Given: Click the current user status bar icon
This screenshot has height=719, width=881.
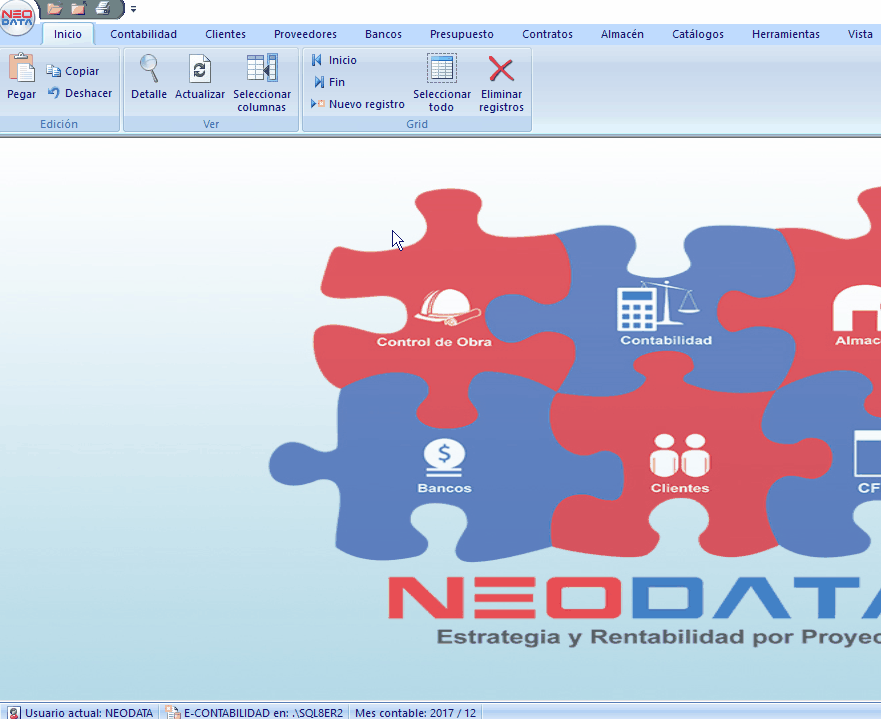Looking at the screenshot, I should 14,713.
